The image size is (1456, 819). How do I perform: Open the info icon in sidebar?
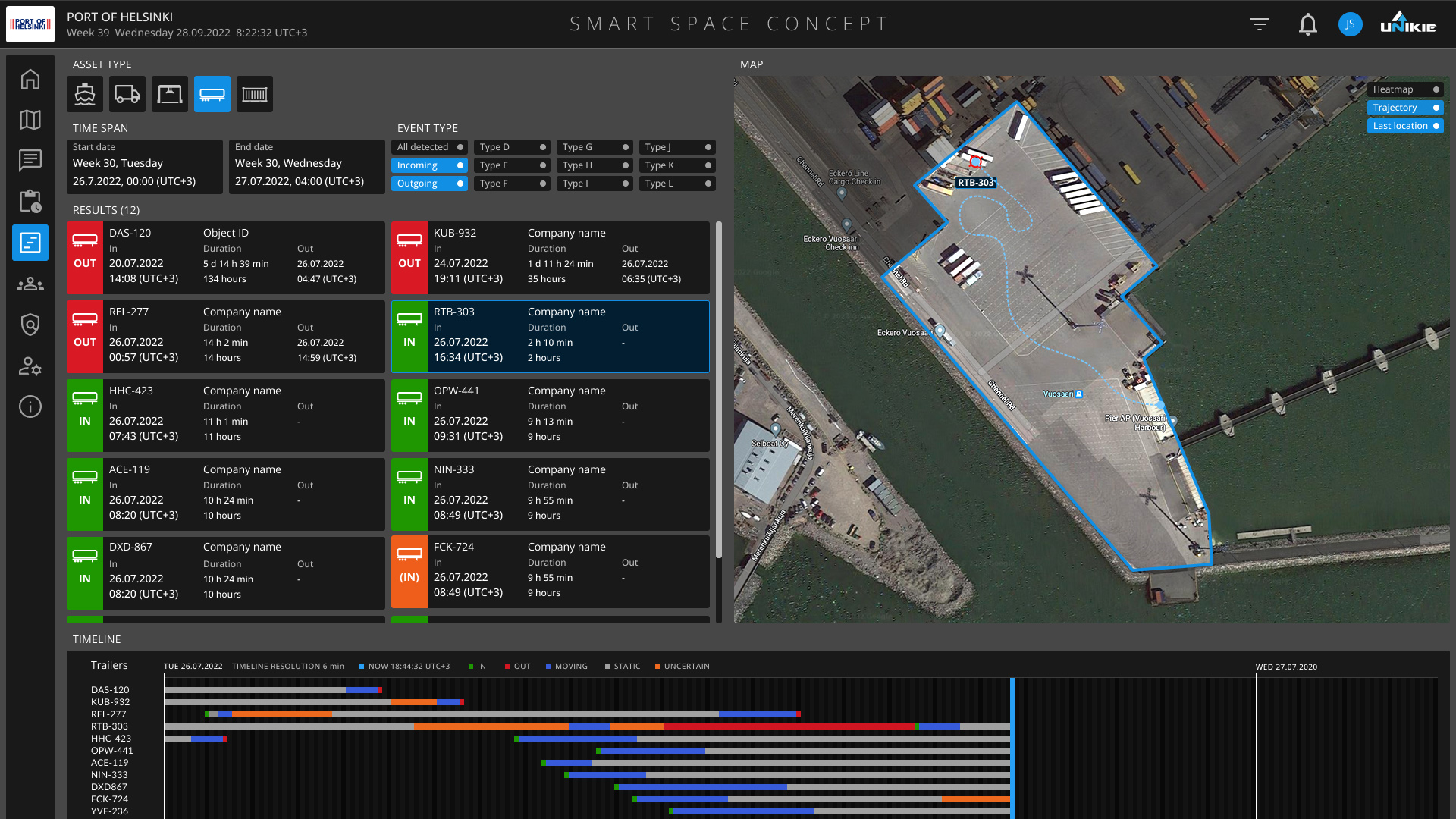[x=30, y=406]
